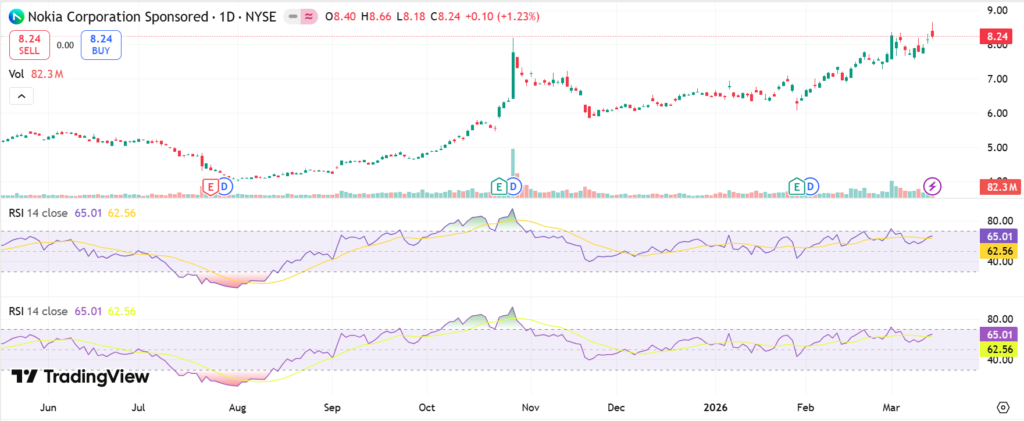Select the lower RSI 14 close legend
Screen dimensions: 1024x421
38,312
